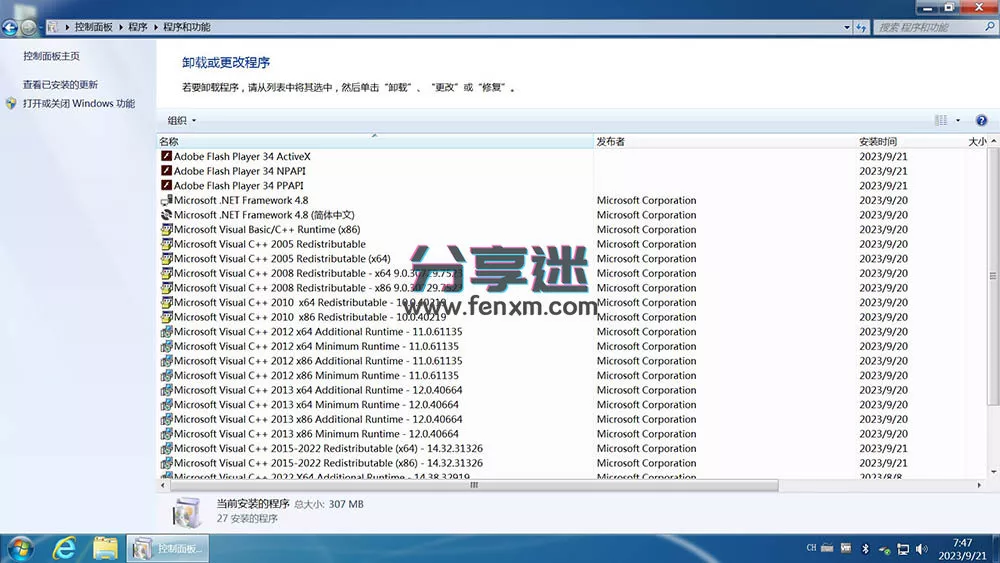Open 查看已安装的更新 link
Screen dimensions: 1000x563
click(x=61, y=84)
